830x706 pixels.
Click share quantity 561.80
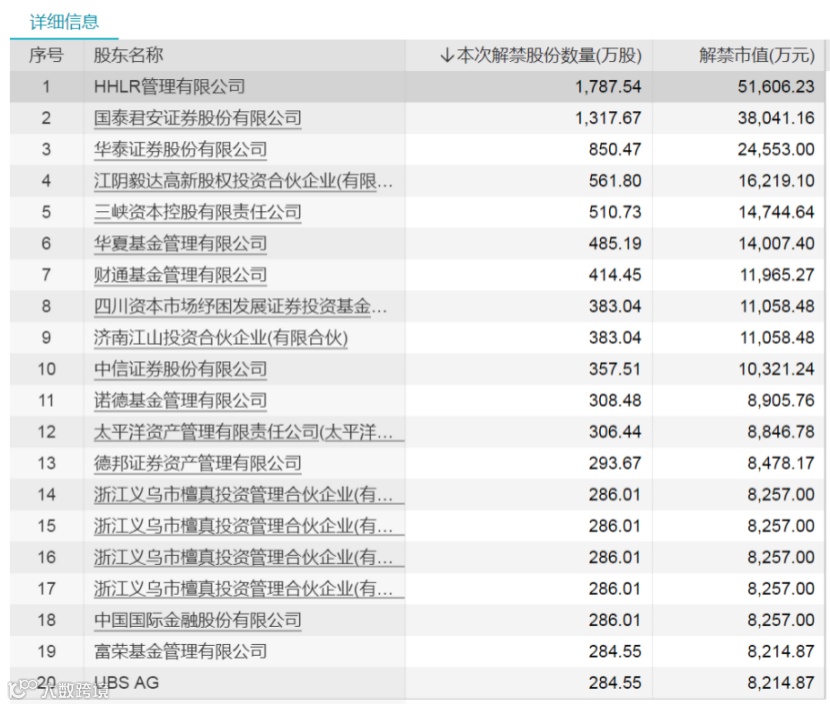click(x=615, y=181)
